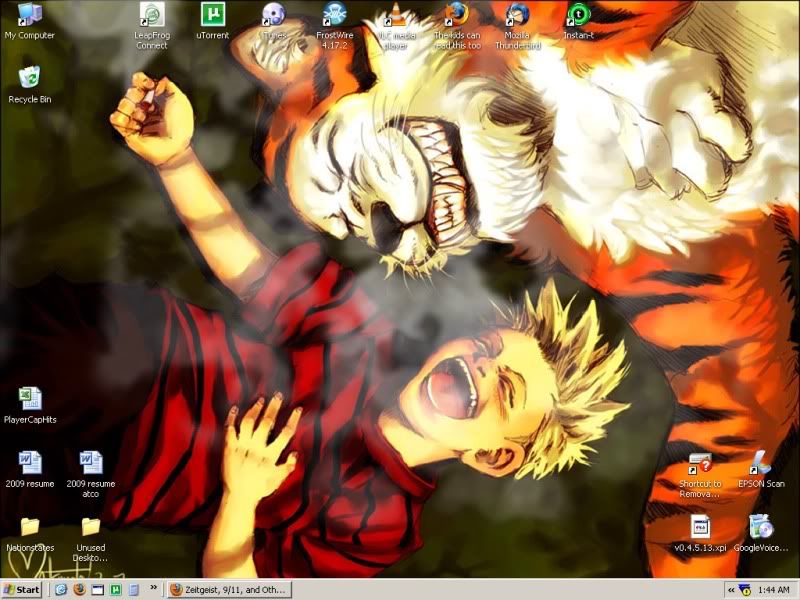This screenshot has width=800, height=600.
Task: Select the GoogleVoice installer icon
Action: coord(761,534)
